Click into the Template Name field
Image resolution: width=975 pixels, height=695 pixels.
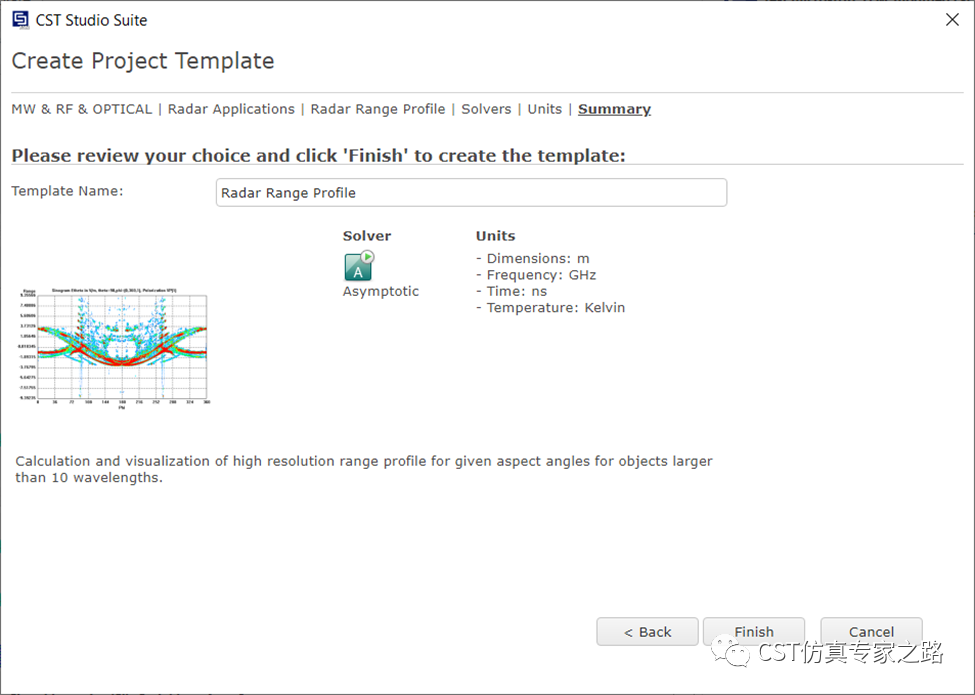coord(471,193)
